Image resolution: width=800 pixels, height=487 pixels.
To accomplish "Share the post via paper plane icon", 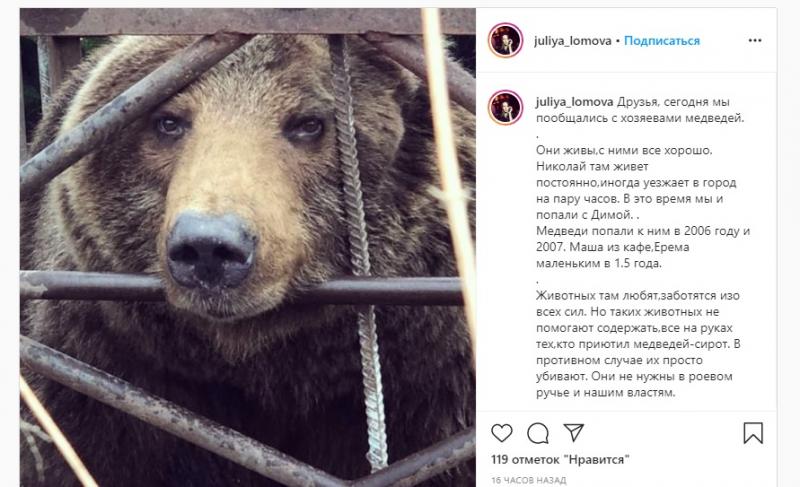I will [x=573, y=432].
